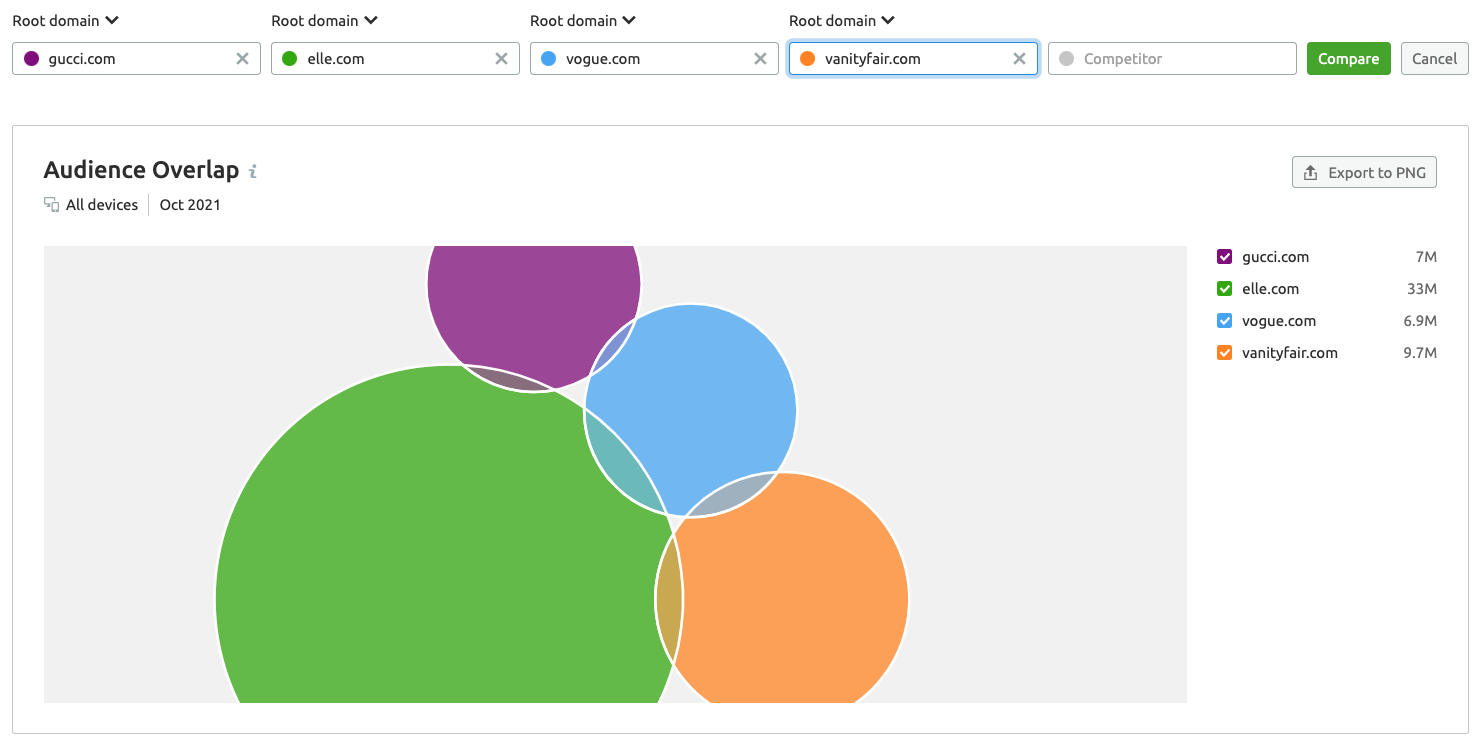Image resolution: width=1483 pixels, height=746 pixels.
Task: Click inside the vanityfair.com domain field
Action: (x=913, y=59)
